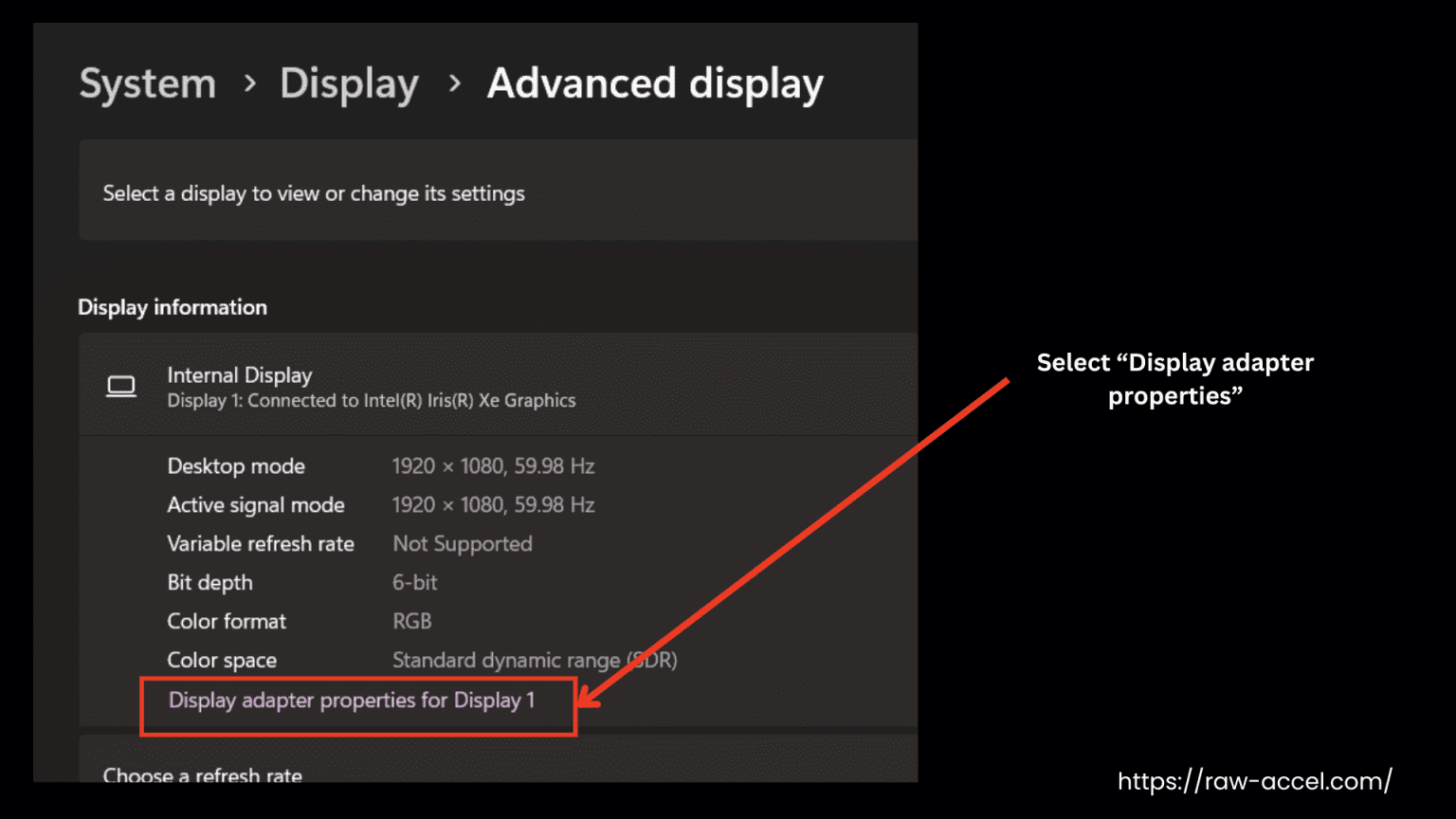Click the Bit depth 6-bit value
The width and height of the screenshot is (1456, 819).
point(414,582)
